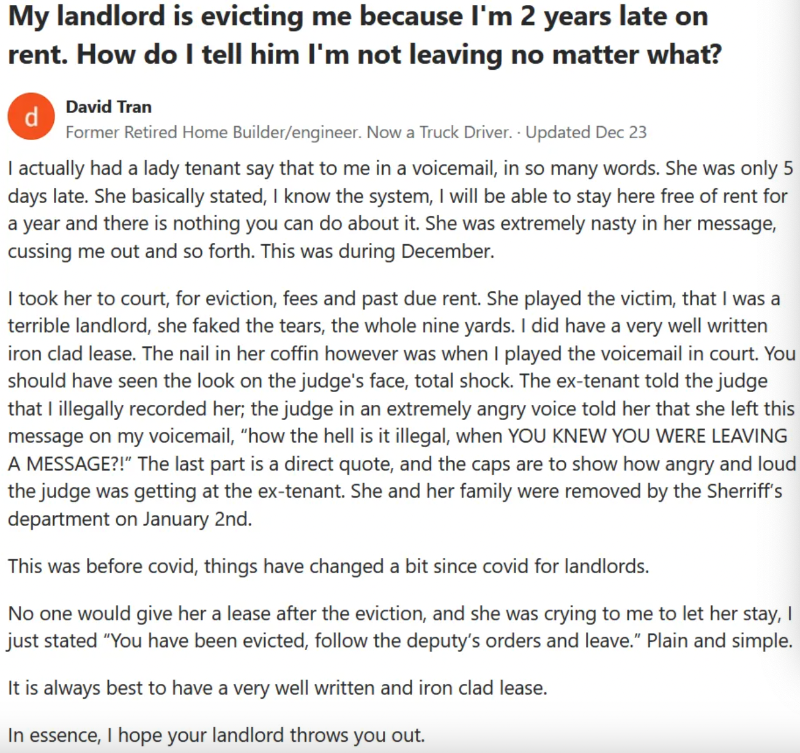Click the final line "In essence, I hope"
Screen dimensions: 800x753
tap(216, 737)
